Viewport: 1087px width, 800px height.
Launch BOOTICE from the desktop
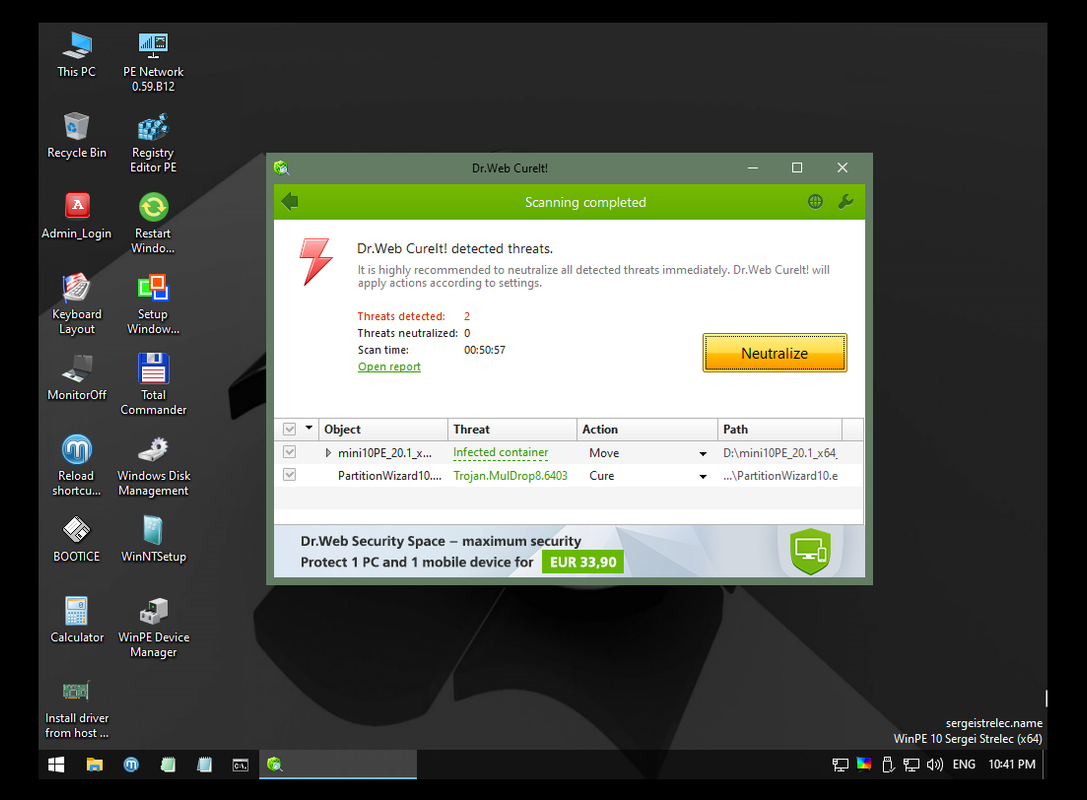[x=76, y=539]
